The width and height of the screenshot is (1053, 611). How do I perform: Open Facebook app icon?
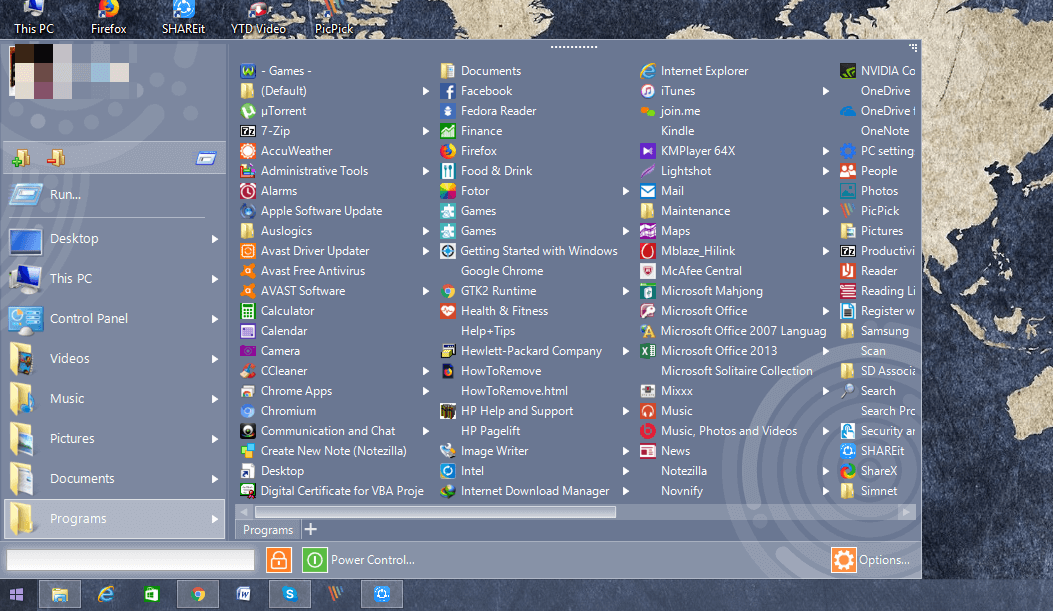coord(448,91)
